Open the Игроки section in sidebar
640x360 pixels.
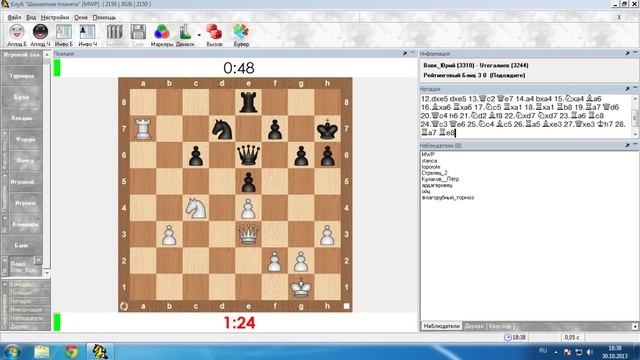pos(24,203)
